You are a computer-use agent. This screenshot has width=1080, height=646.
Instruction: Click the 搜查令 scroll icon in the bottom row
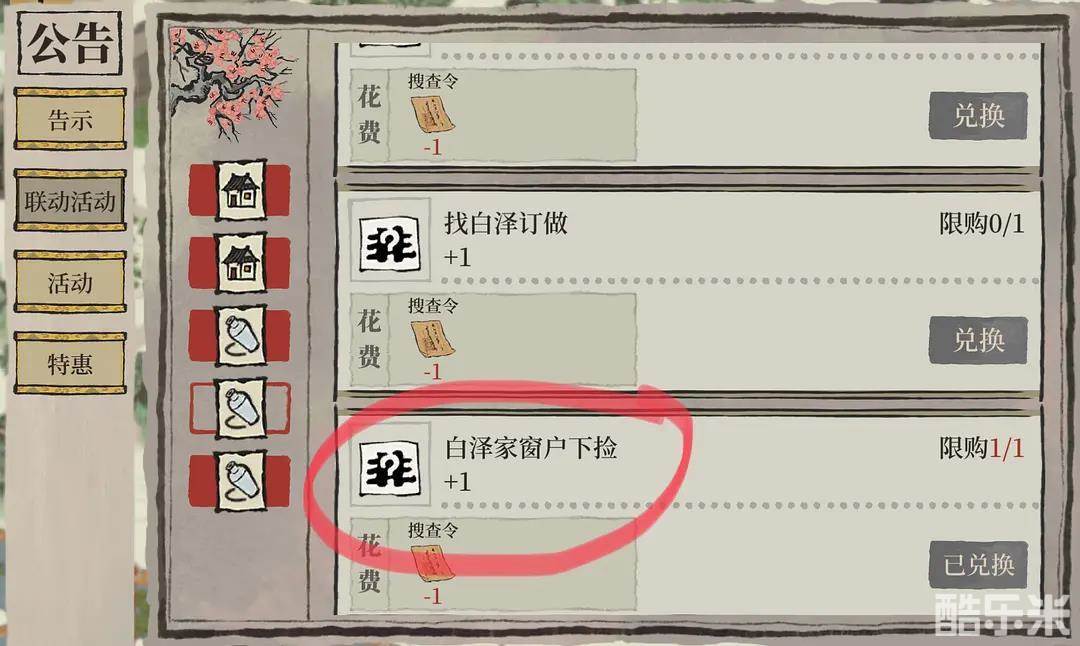[433, 563]
